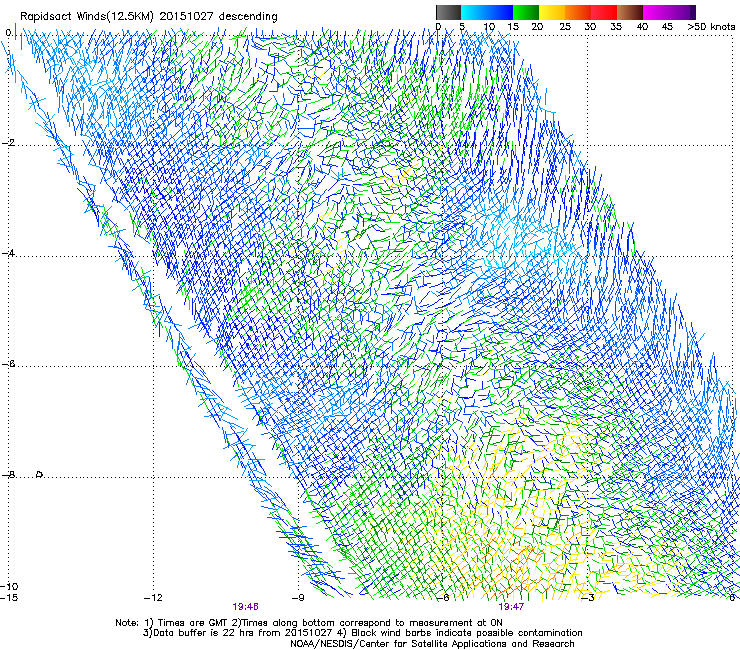Click the gray 0-5 knots color swatch
The image size is (740, 650).
[x=448, y=12]
